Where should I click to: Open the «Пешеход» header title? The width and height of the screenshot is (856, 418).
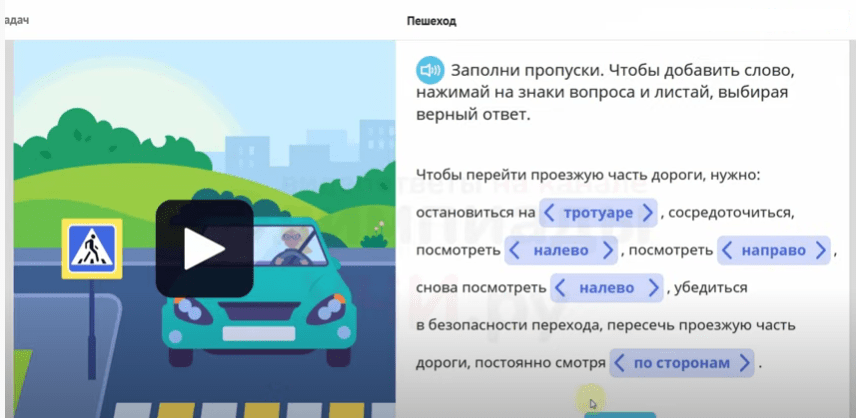[432, 20]
